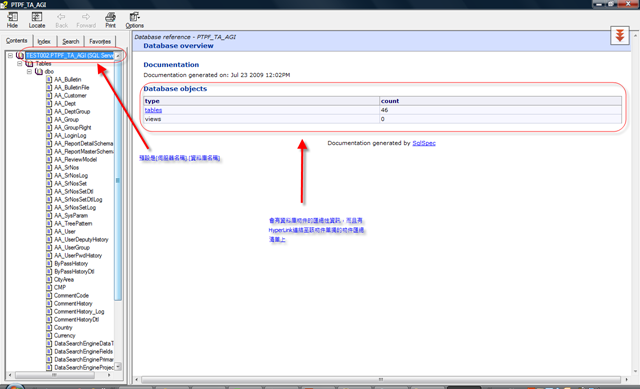This screenshot has width=640, height=389.
Task: Follow the tables hyperlink in Database objects
Action: [x=153, y=110]
